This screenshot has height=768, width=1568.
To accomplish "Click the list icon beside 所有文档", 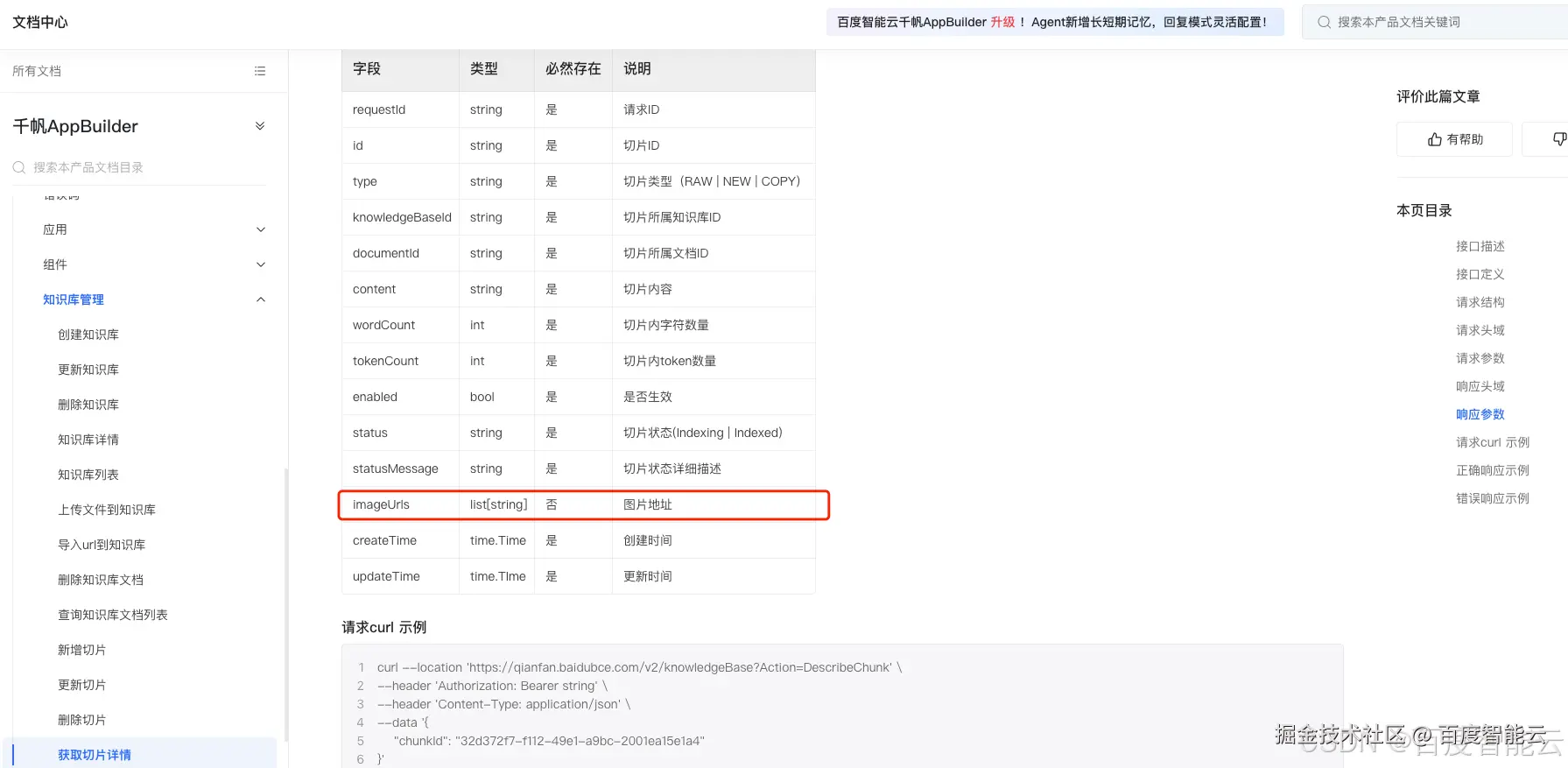I will pos(260,71).
